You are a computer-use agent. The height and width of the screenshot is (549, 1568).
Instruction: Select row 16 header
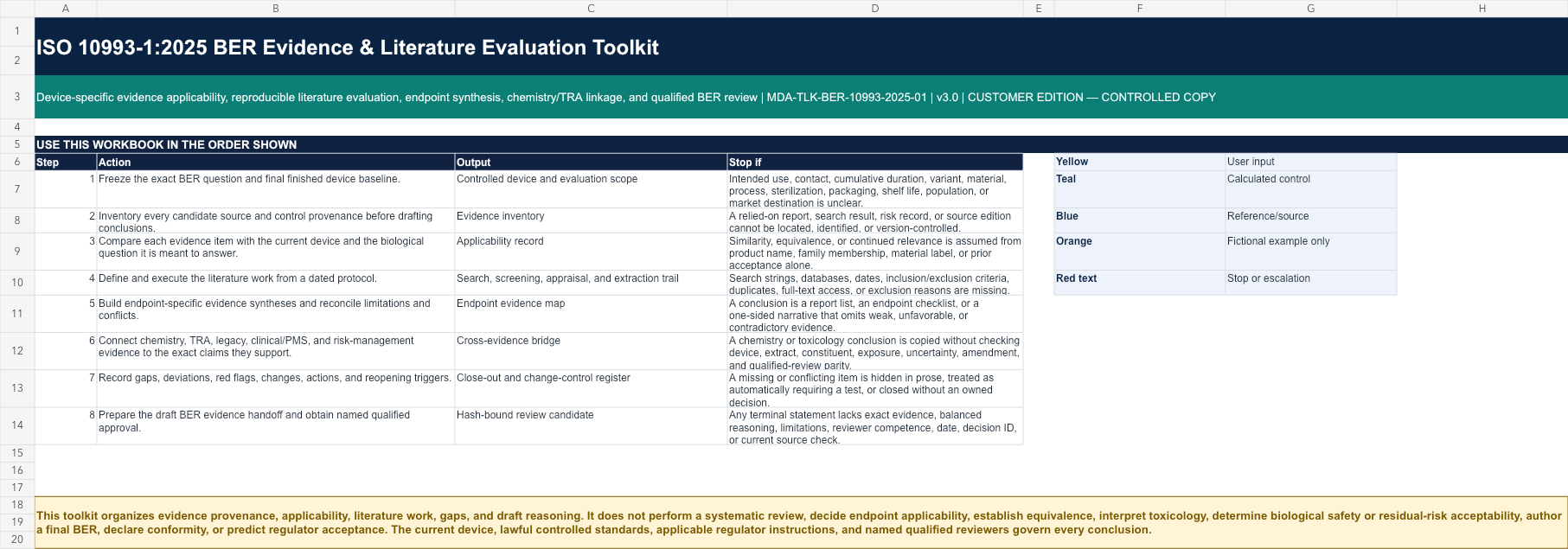17,470
